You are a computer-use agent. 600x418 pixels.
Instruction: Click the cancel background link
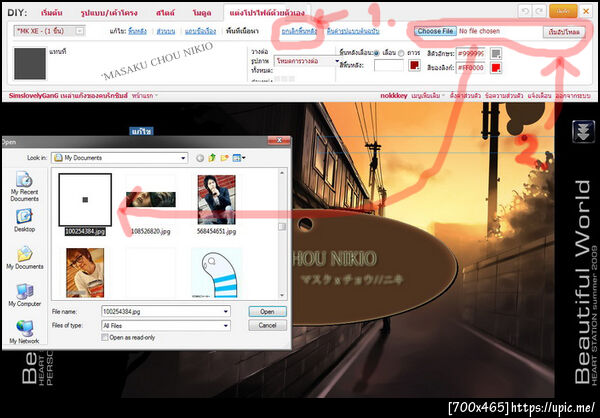coord(299,31)
